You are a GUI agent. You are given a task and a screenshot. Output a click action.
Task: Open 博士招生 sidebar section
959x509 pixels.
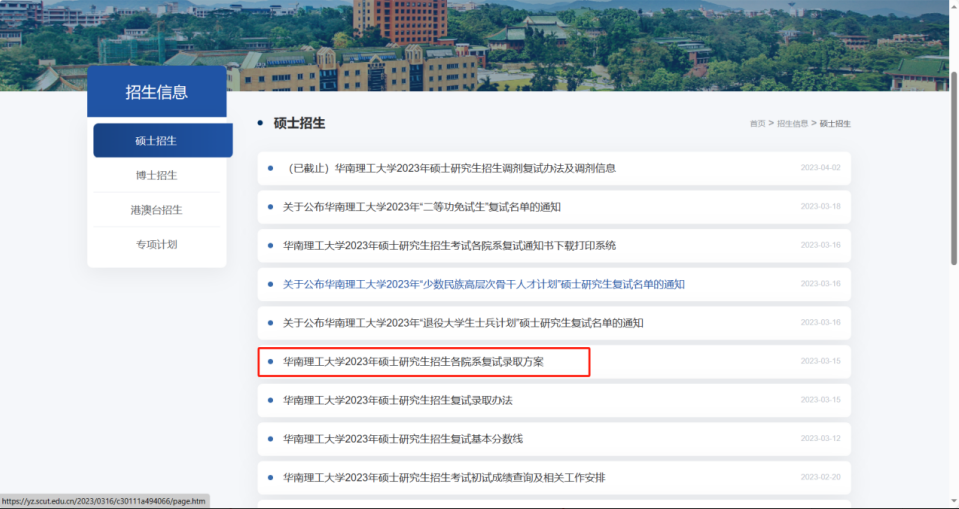point(157,176)
